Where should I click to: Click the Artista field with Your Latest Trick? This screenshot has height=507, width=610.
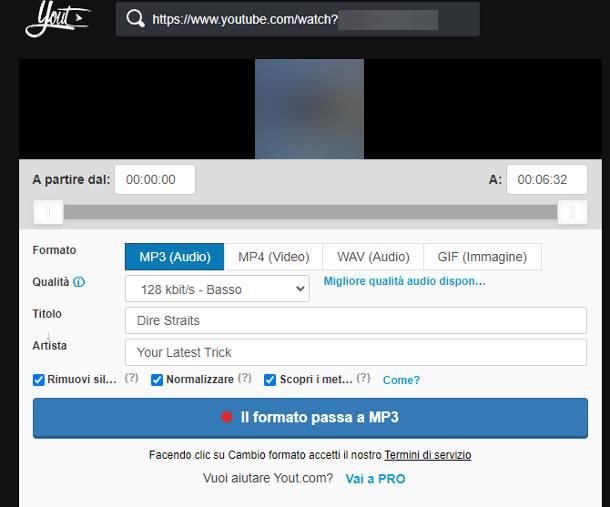pos(356,352)
